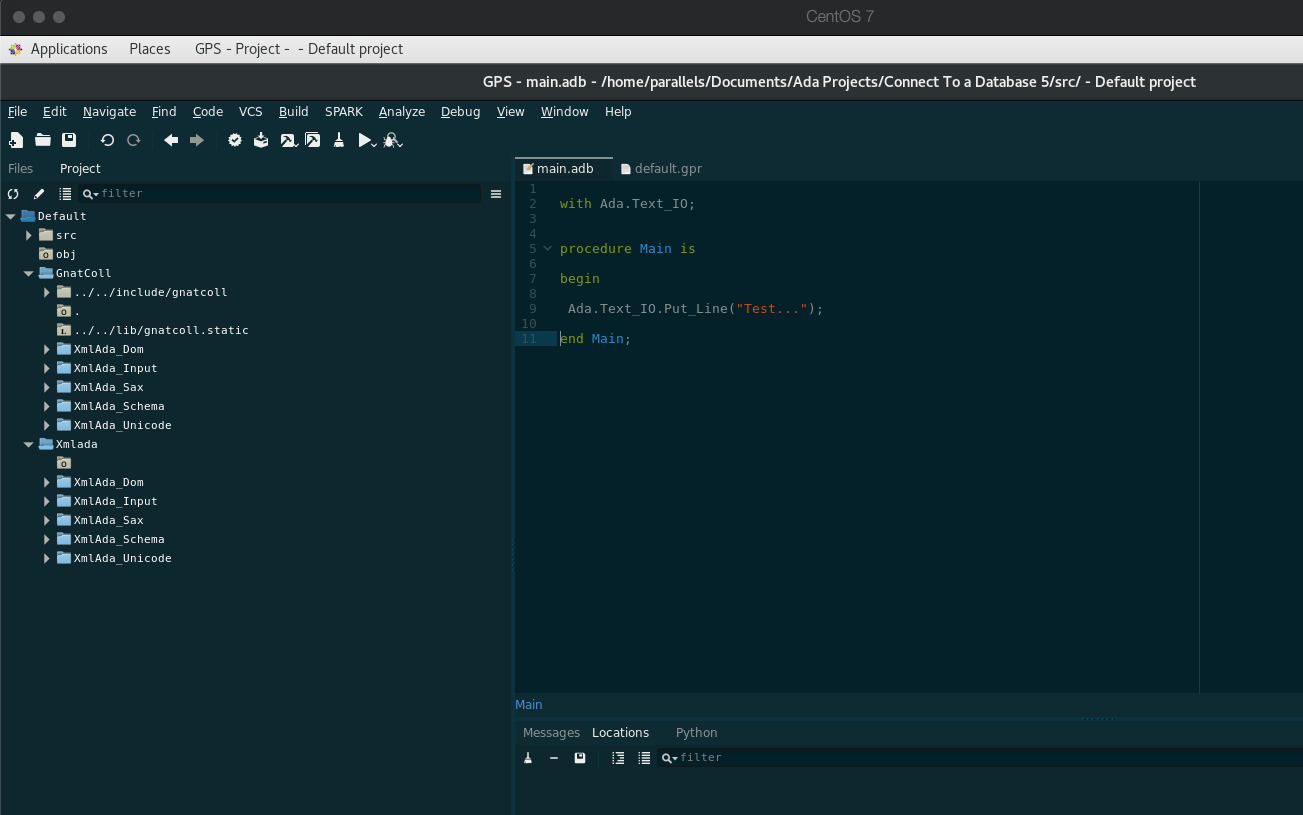
Task: Open the File menu
Action: [x=17, y=112]
